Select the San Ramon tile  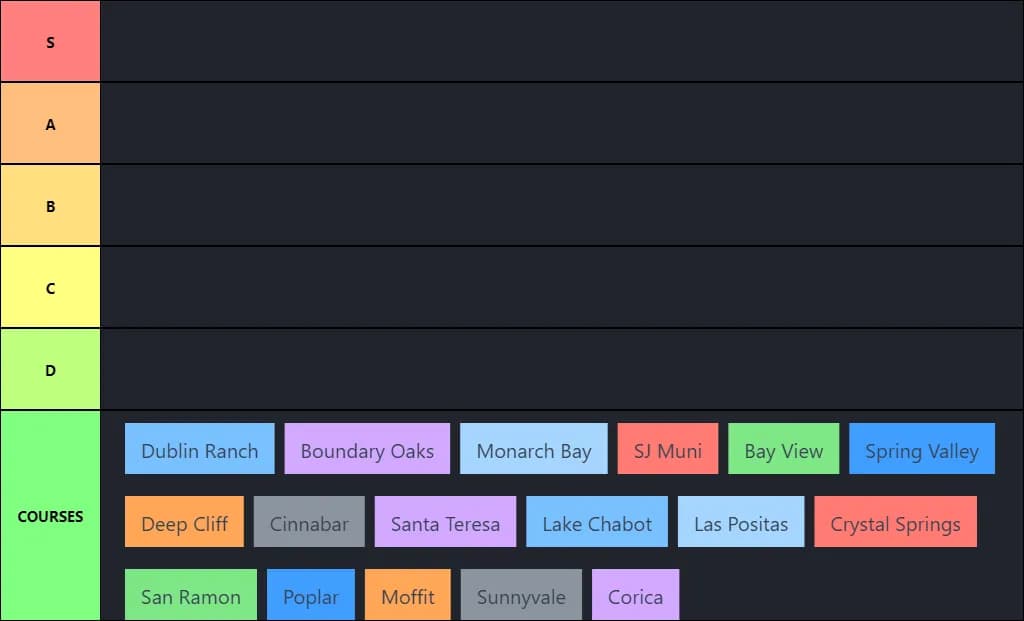[191, 595]
